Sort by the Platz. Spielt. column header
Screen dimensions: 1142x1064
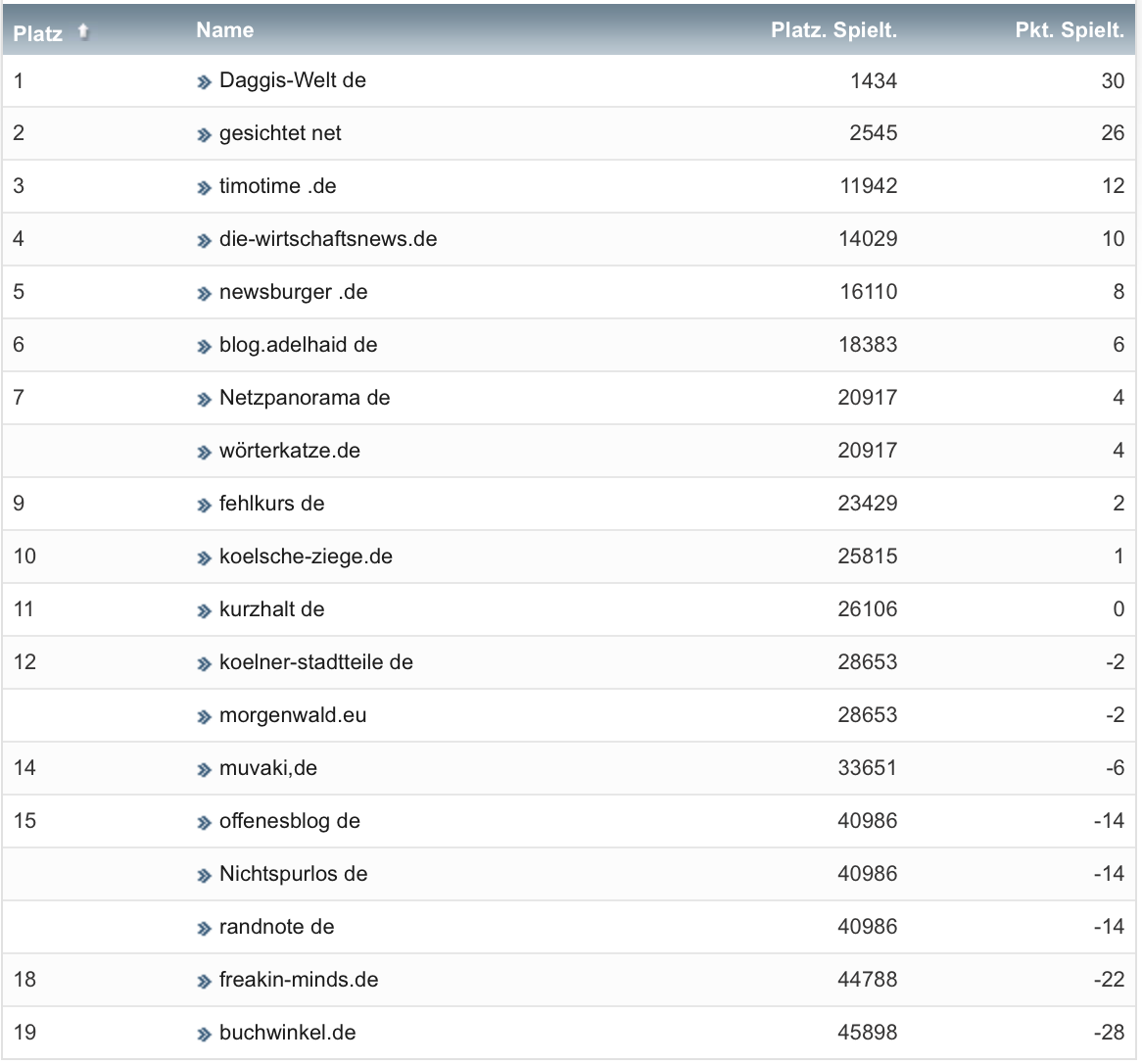pos(833,29)
